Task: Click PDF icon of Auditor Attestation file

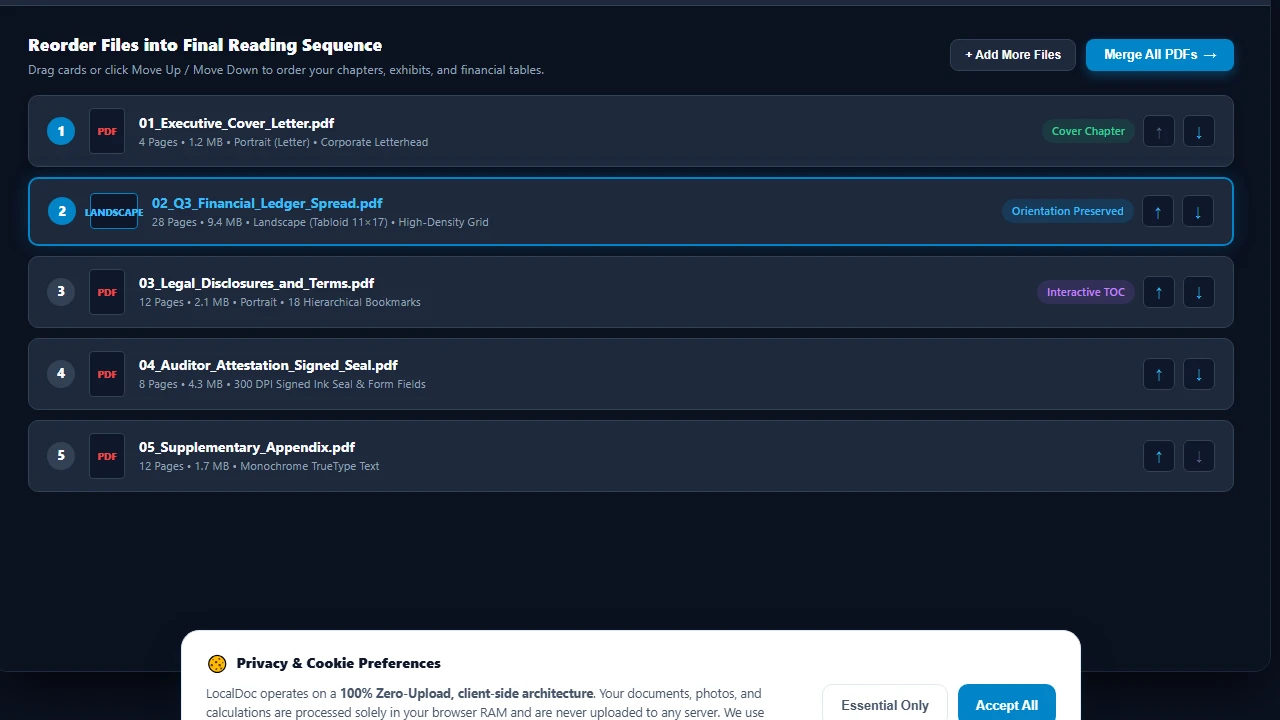Action: tap(107, 374)
